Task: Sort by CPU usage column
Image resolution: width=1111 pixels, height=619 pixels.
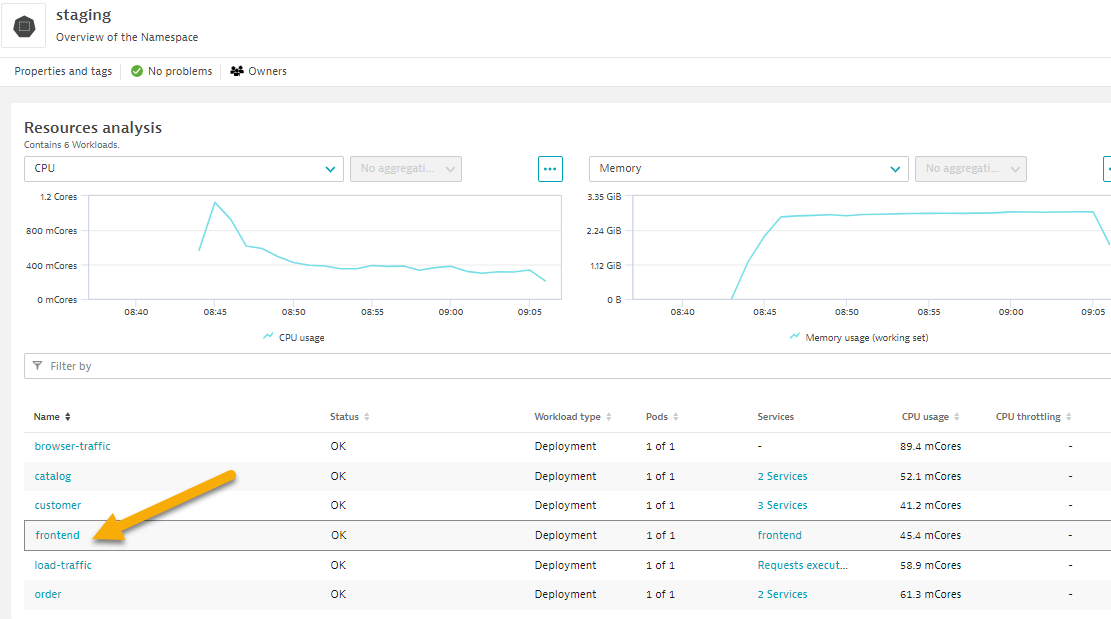Action: click(956, 417)
